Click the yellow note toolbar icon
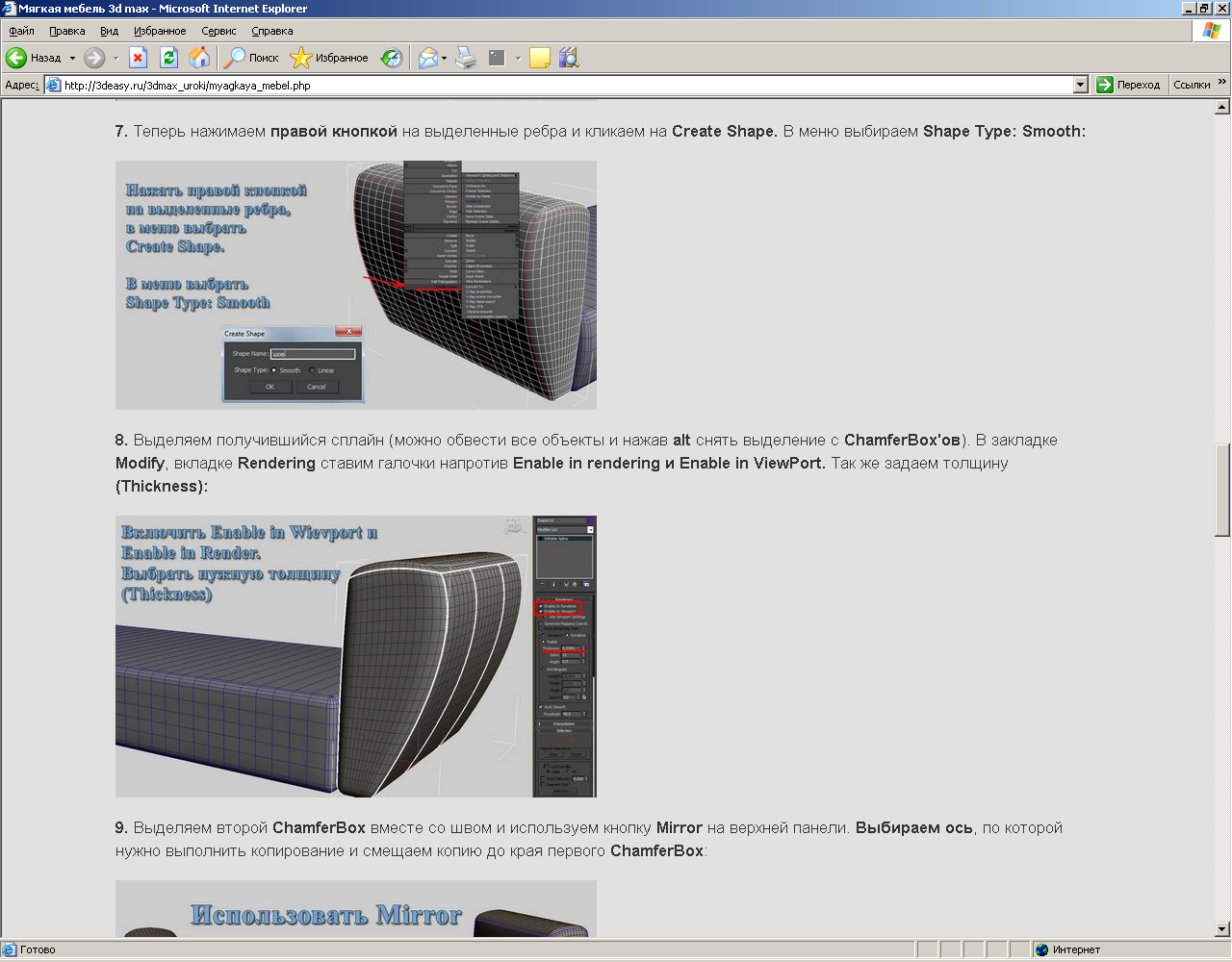 539,58
